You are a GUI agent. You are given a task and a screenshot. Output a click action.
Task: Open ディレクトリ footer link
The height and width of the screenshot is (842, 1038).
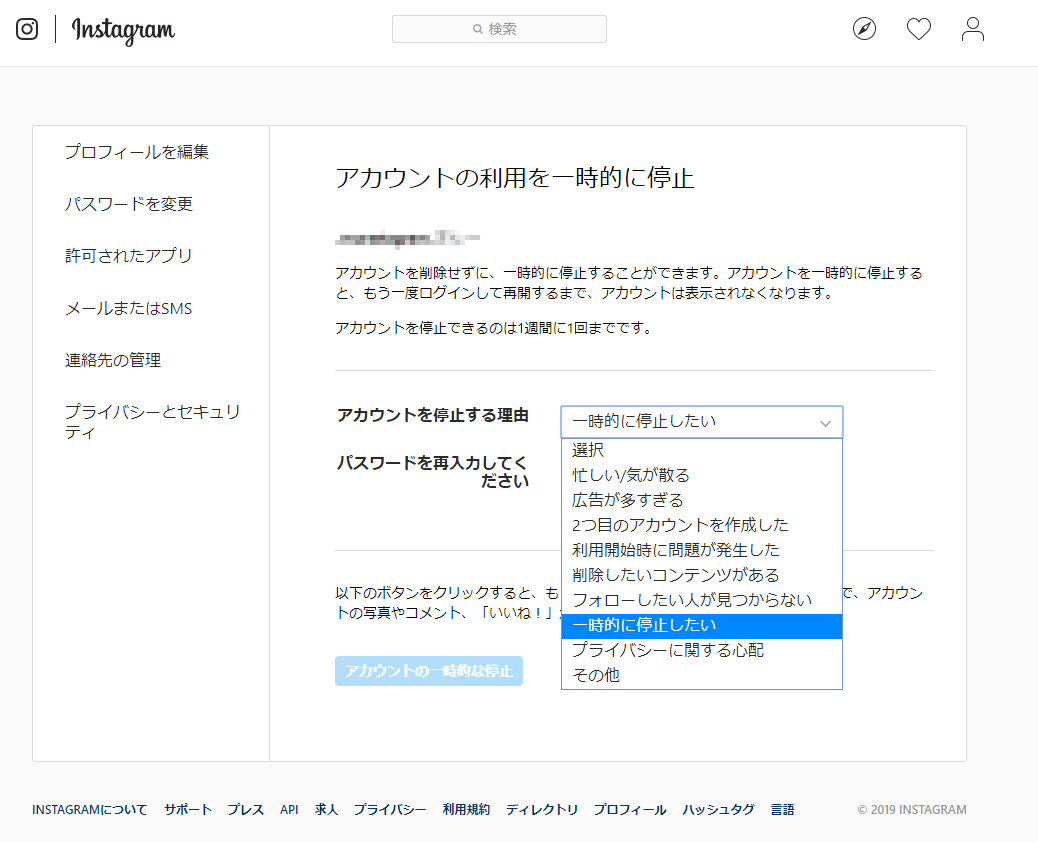[x=542, y=810]
